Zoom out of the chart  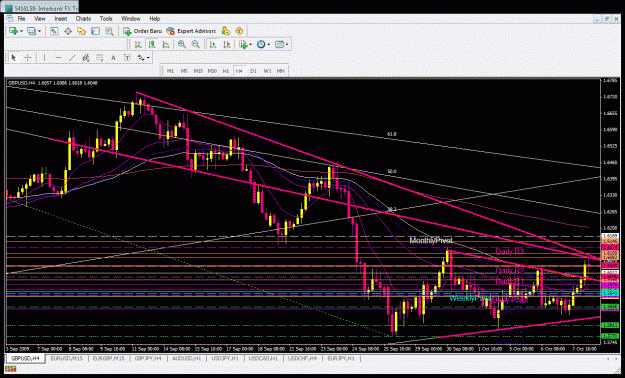click(x=195, y=45)
